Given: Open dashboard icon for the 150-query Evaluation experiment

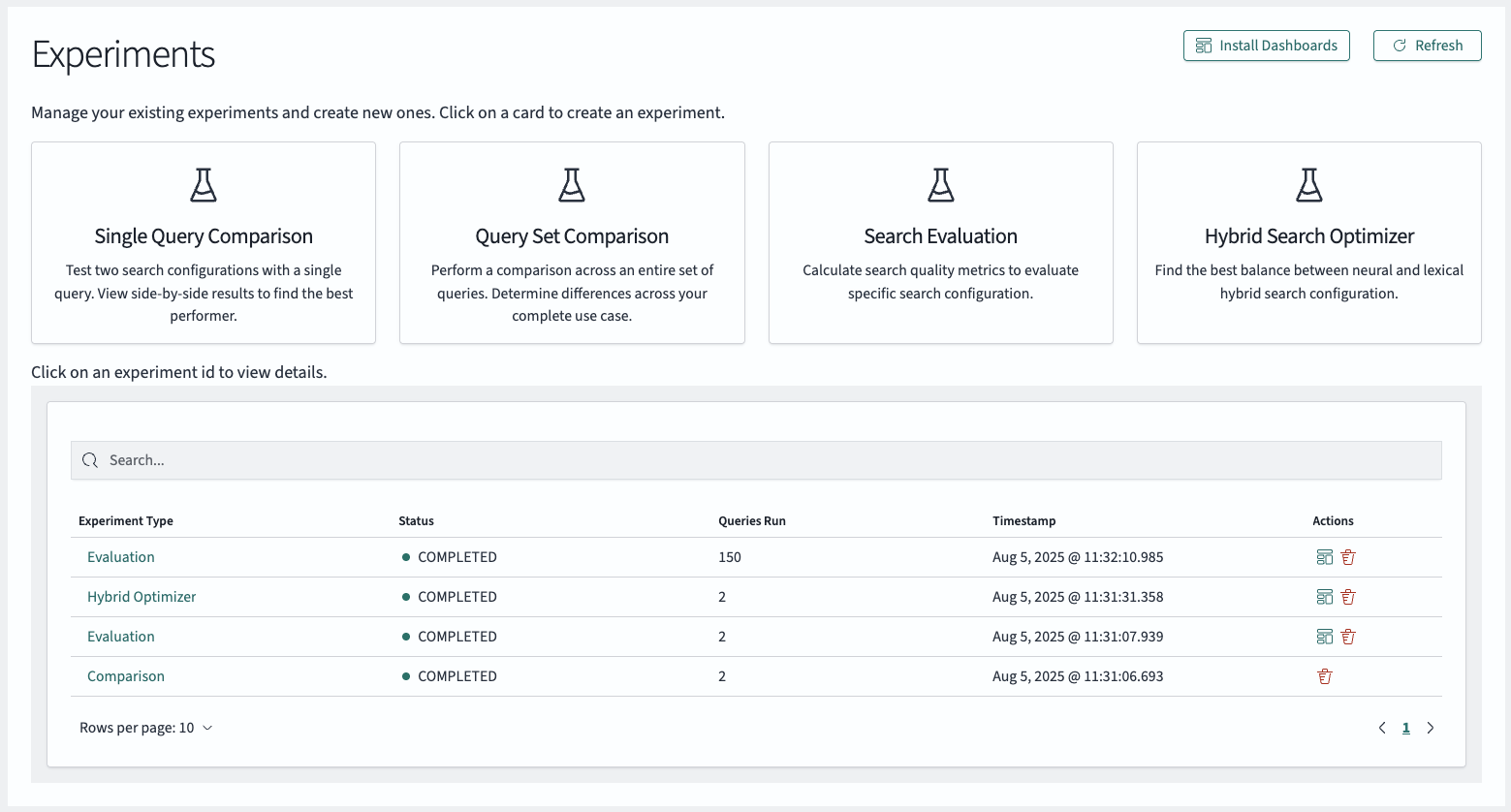Looking at the screenshot, I should (x=1325, y=557).
